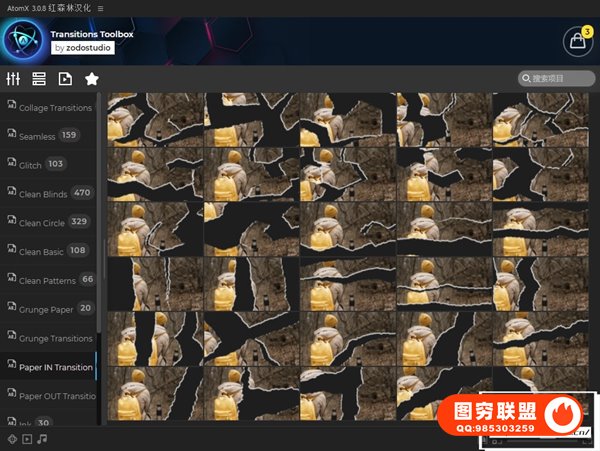Click the search items field
Image resolution: width=600 pixels, height=451 pixels.
click(556, 79)
